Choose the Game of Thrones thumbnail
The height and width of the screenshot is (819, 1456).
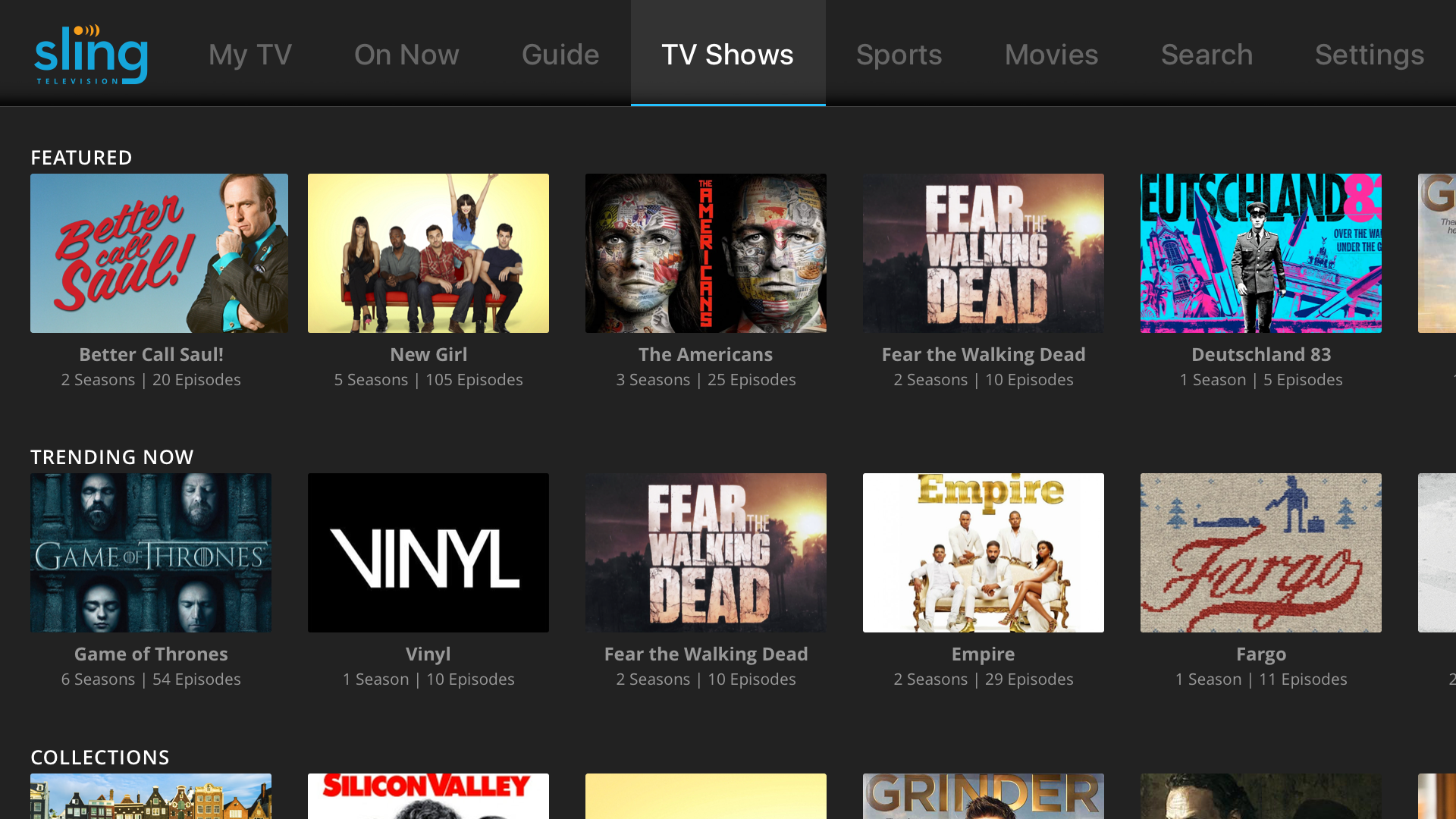151,553
